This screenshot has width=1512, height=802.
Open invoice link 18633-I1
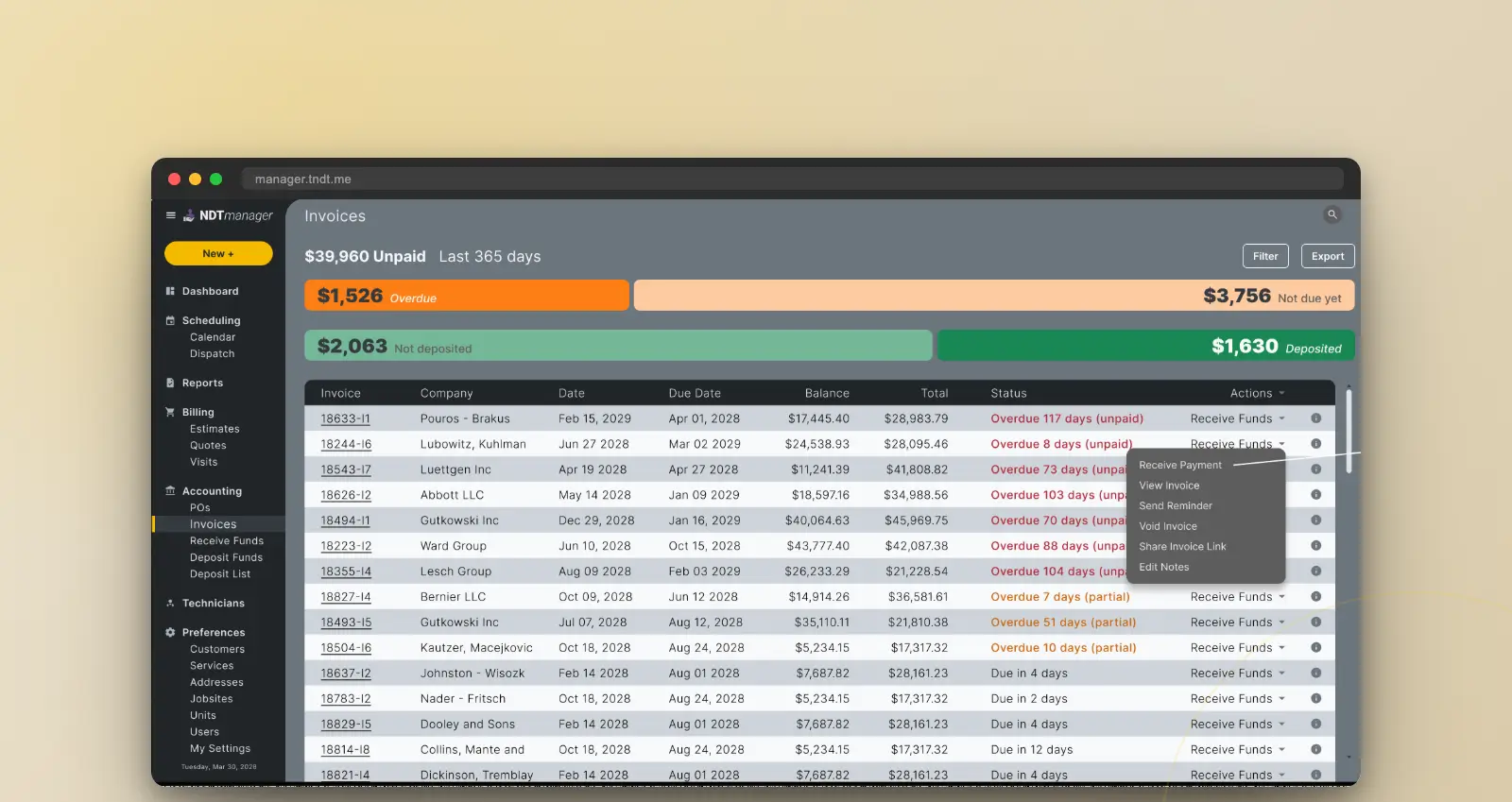345,418
